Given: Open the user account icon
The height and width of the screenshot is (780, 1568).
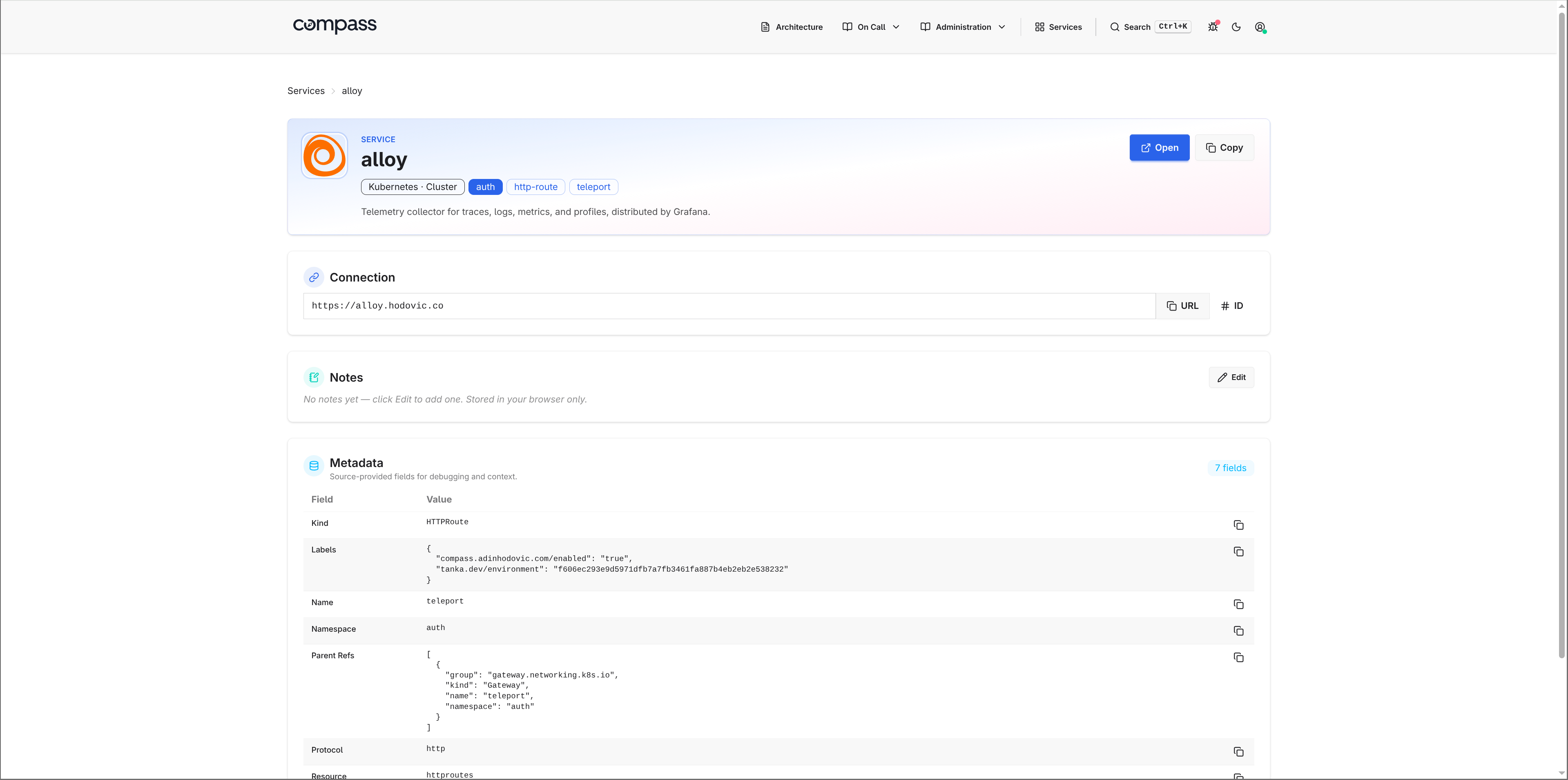Looking at the screenshot, I should click(x=1260, y=27).
